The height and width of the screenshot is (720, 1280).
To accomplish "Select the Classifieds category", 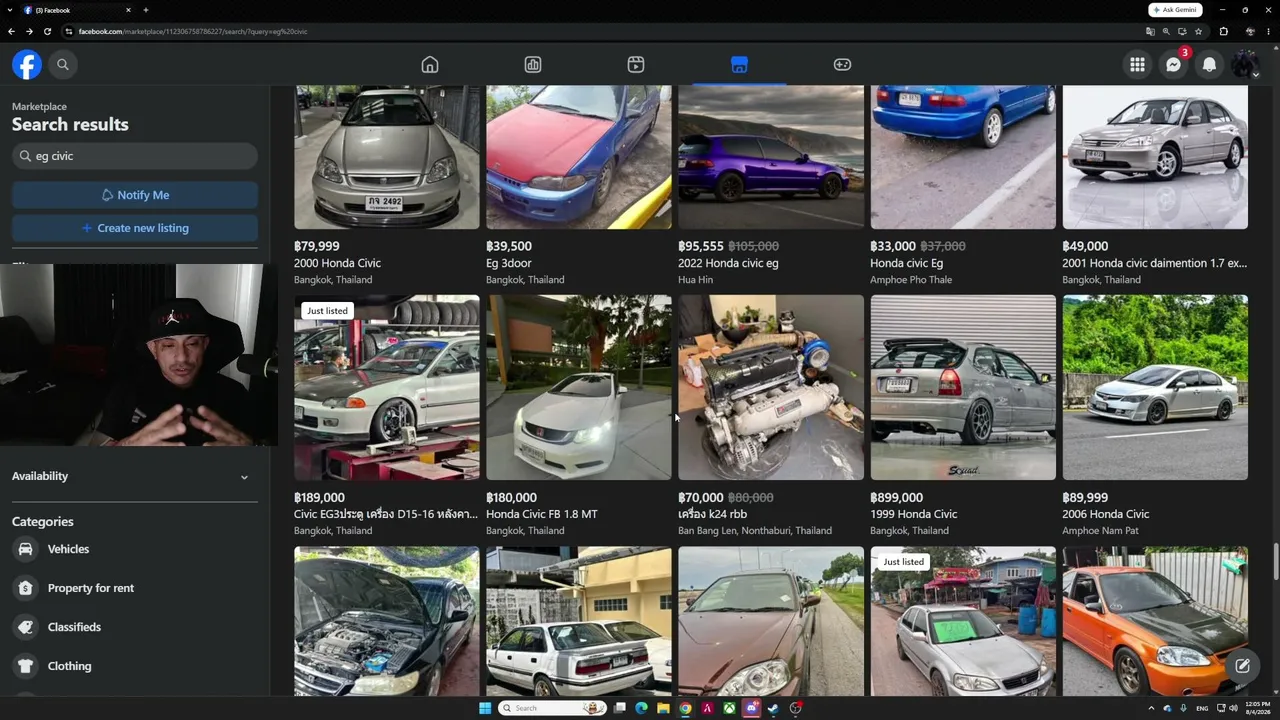I will point(135,627).
